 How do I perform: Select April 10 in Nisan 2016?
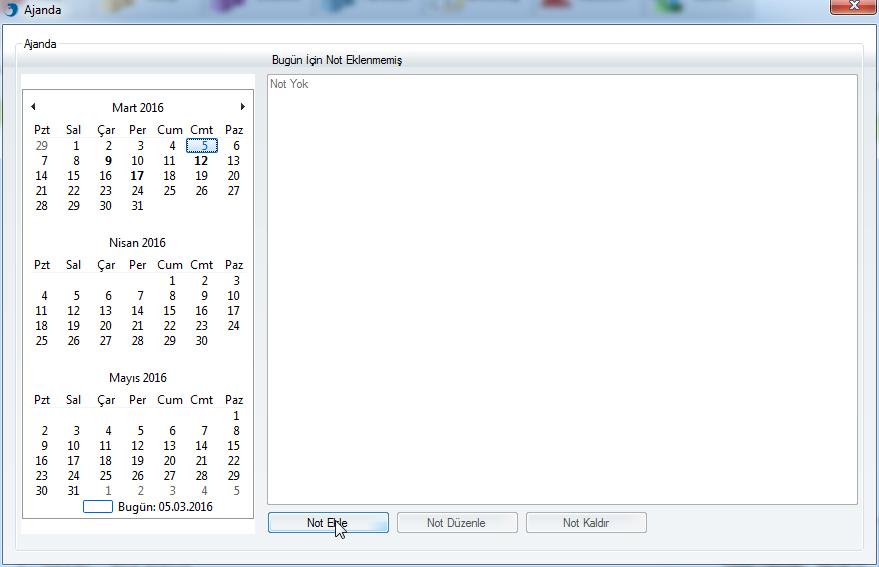[234, 296]
